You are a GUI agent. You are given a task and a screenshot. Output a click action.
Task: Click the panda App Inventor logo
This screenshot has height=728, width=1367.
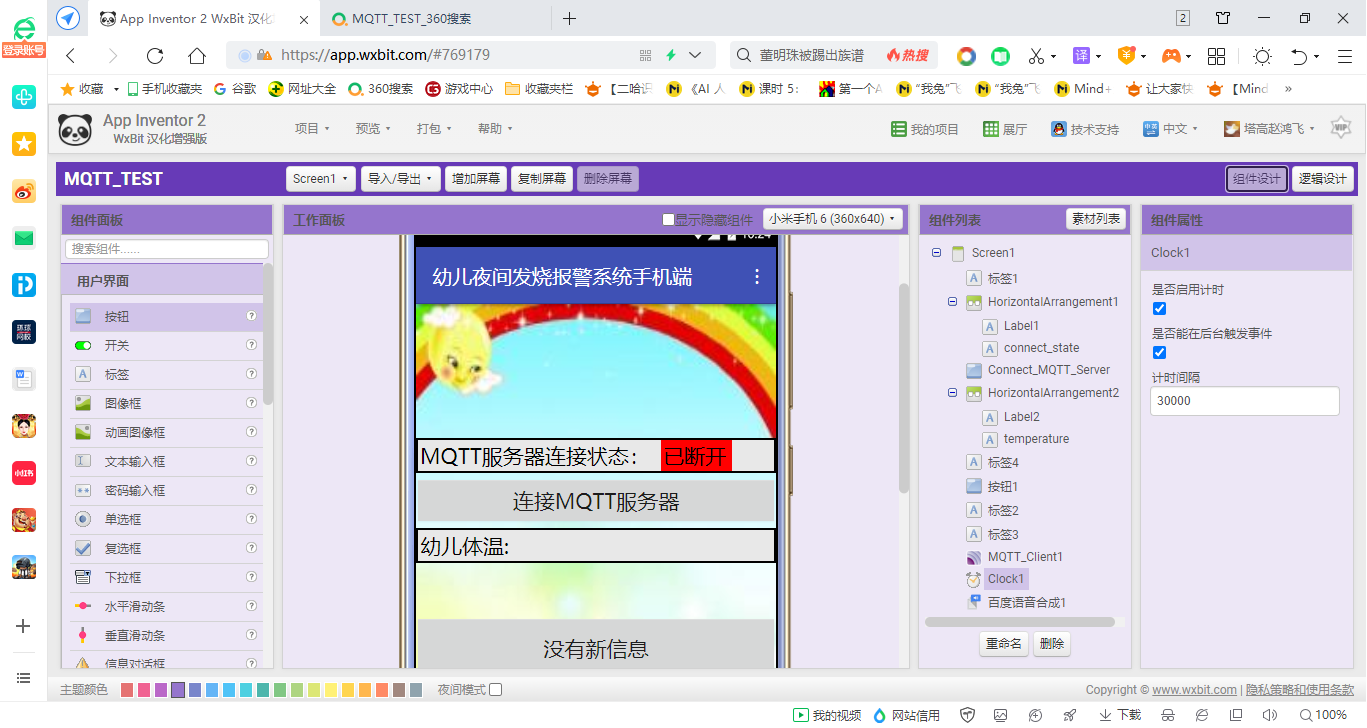click(75, 129)
